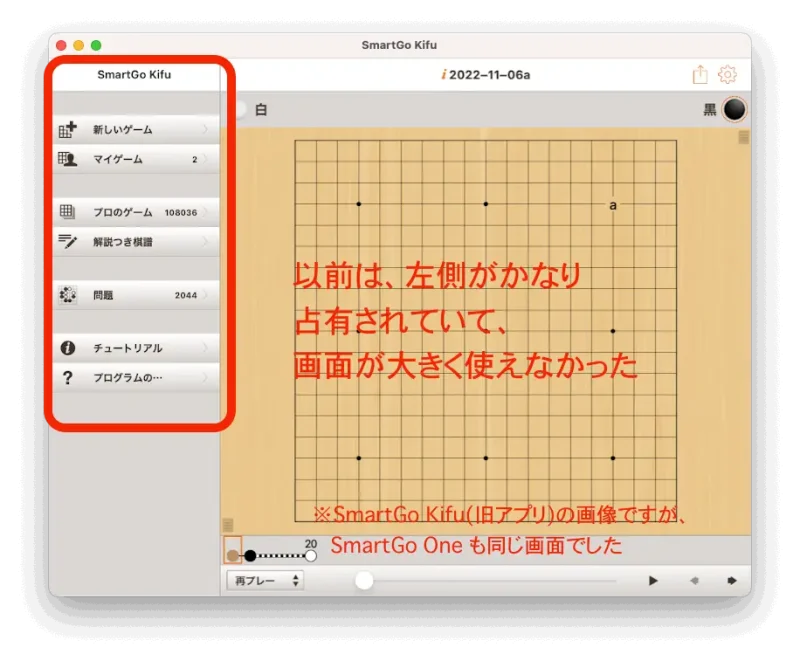Image resolution: width=800 pixels, height=661 pixels.
Task: Click the マイゲーム count 2
Action: [194, 160]
